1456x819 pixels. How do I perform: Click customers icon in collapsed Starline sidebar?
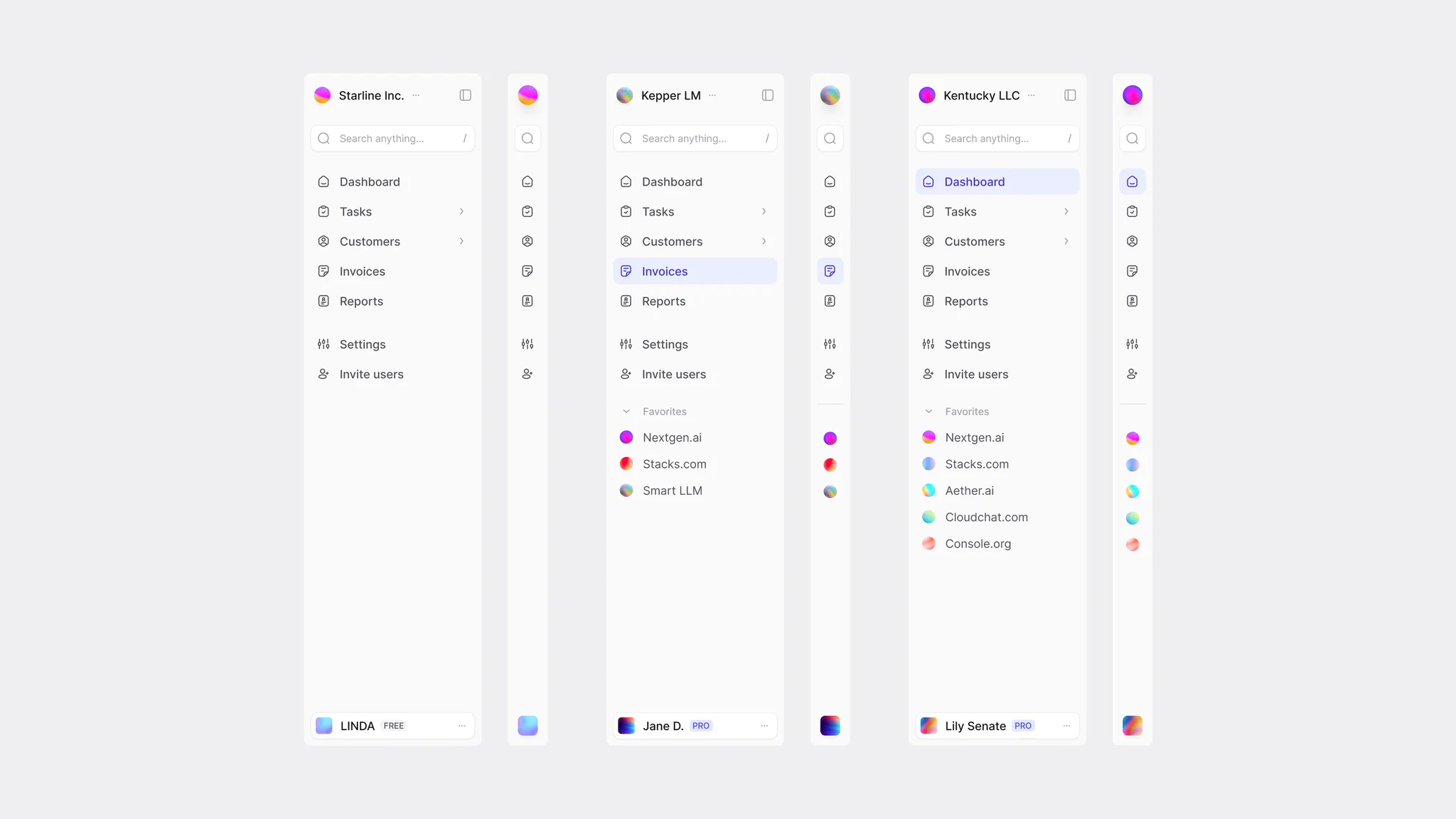(528, 242)
